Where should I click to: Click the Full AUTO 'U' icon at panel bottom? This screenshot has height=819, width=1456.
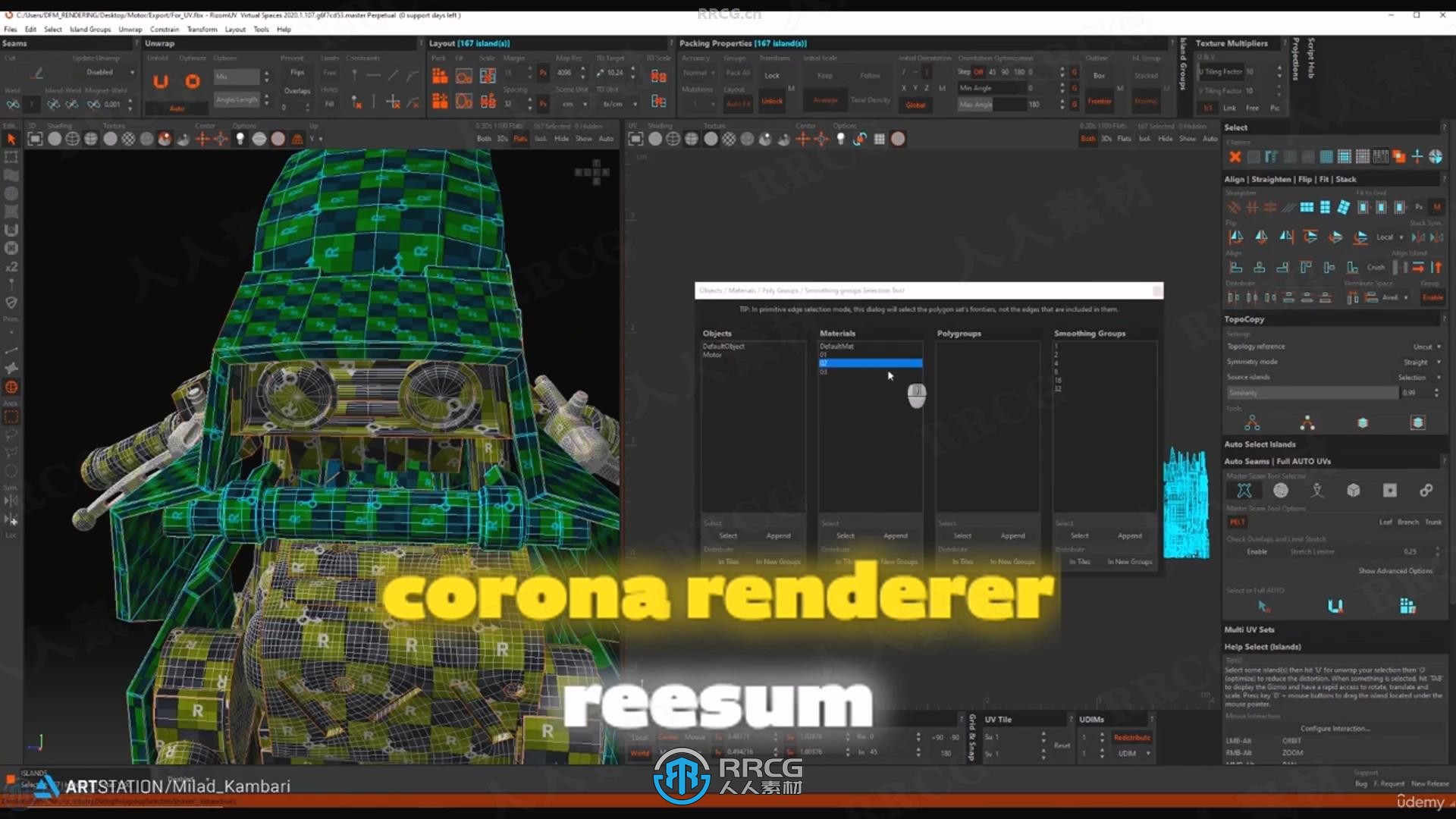pos(1335,606)
